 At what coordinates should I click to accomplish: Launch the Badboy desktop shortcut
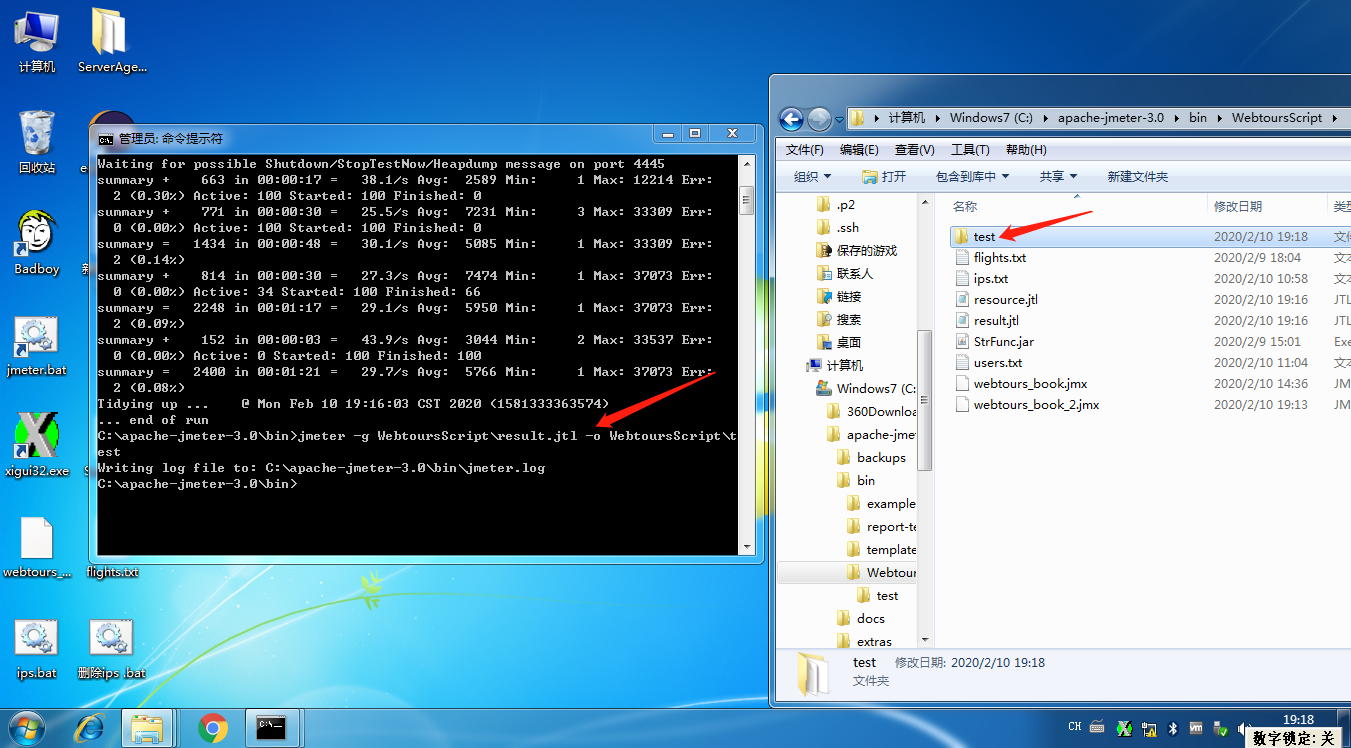(x=37, y=243)
